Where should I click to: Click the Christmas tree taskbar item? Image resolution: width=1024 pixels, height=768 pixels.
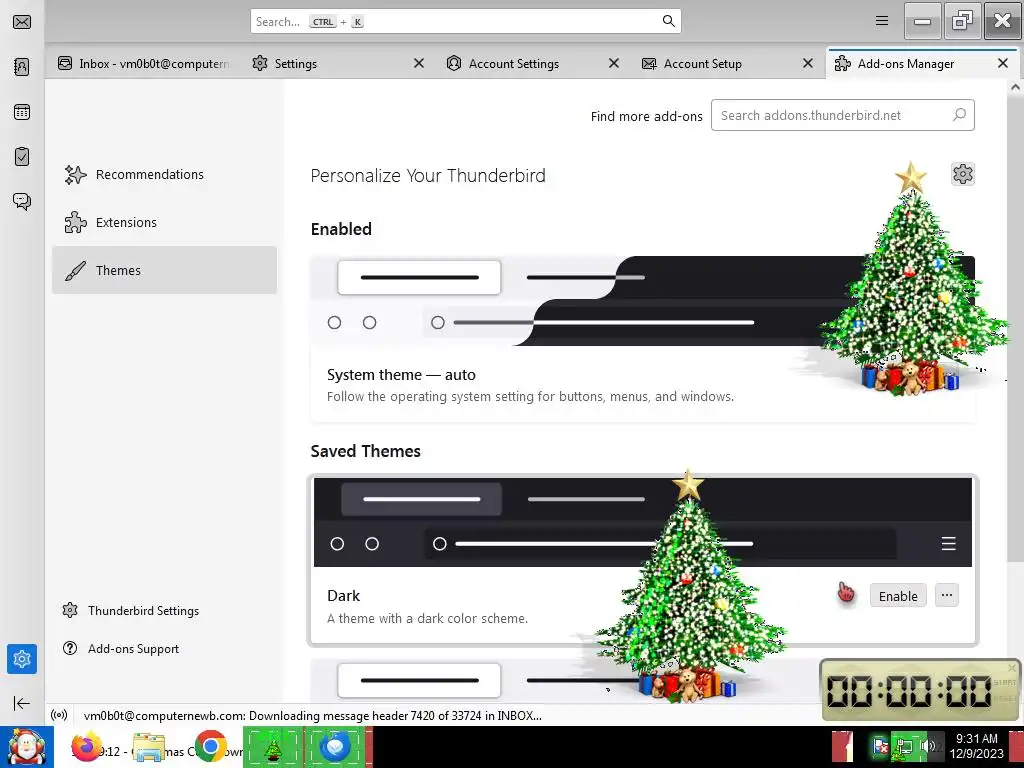tap(272, 746)
